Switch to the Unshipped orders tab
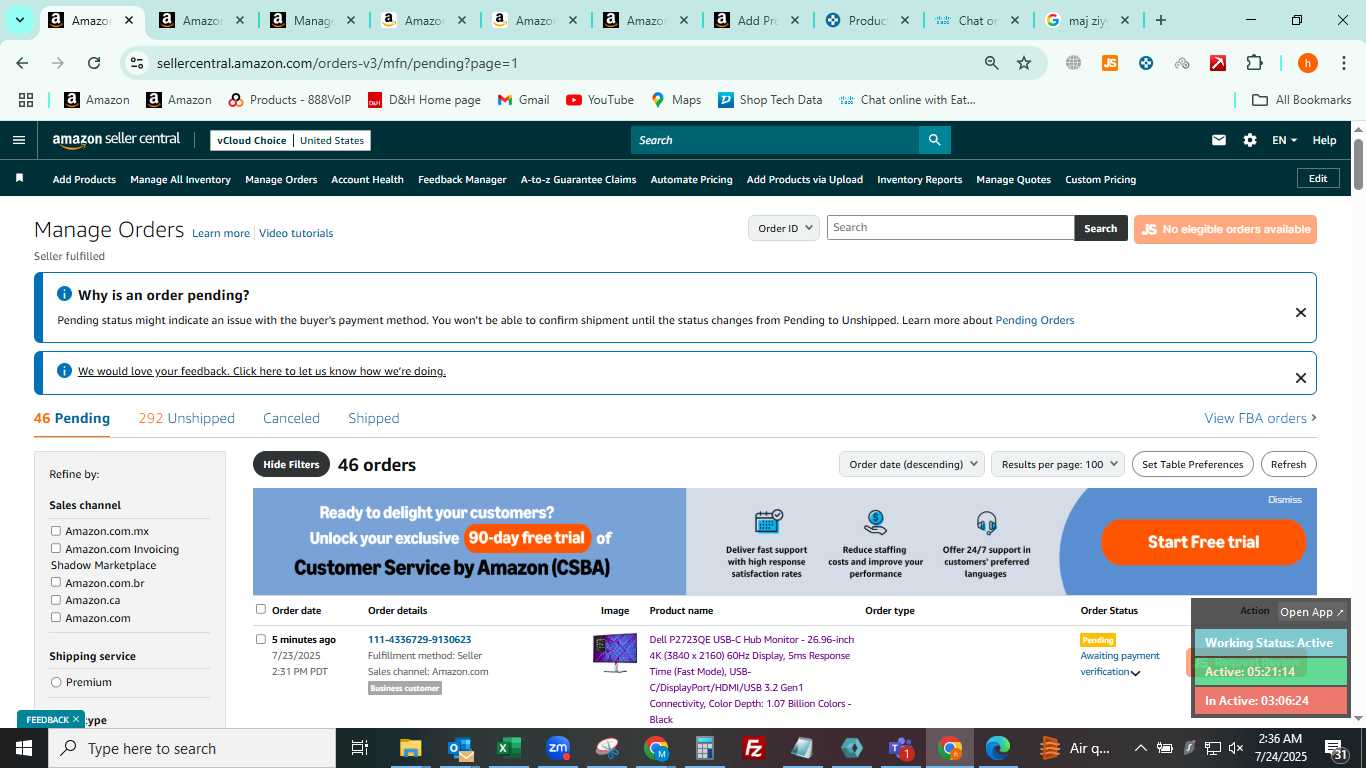 tap(187, 418)
